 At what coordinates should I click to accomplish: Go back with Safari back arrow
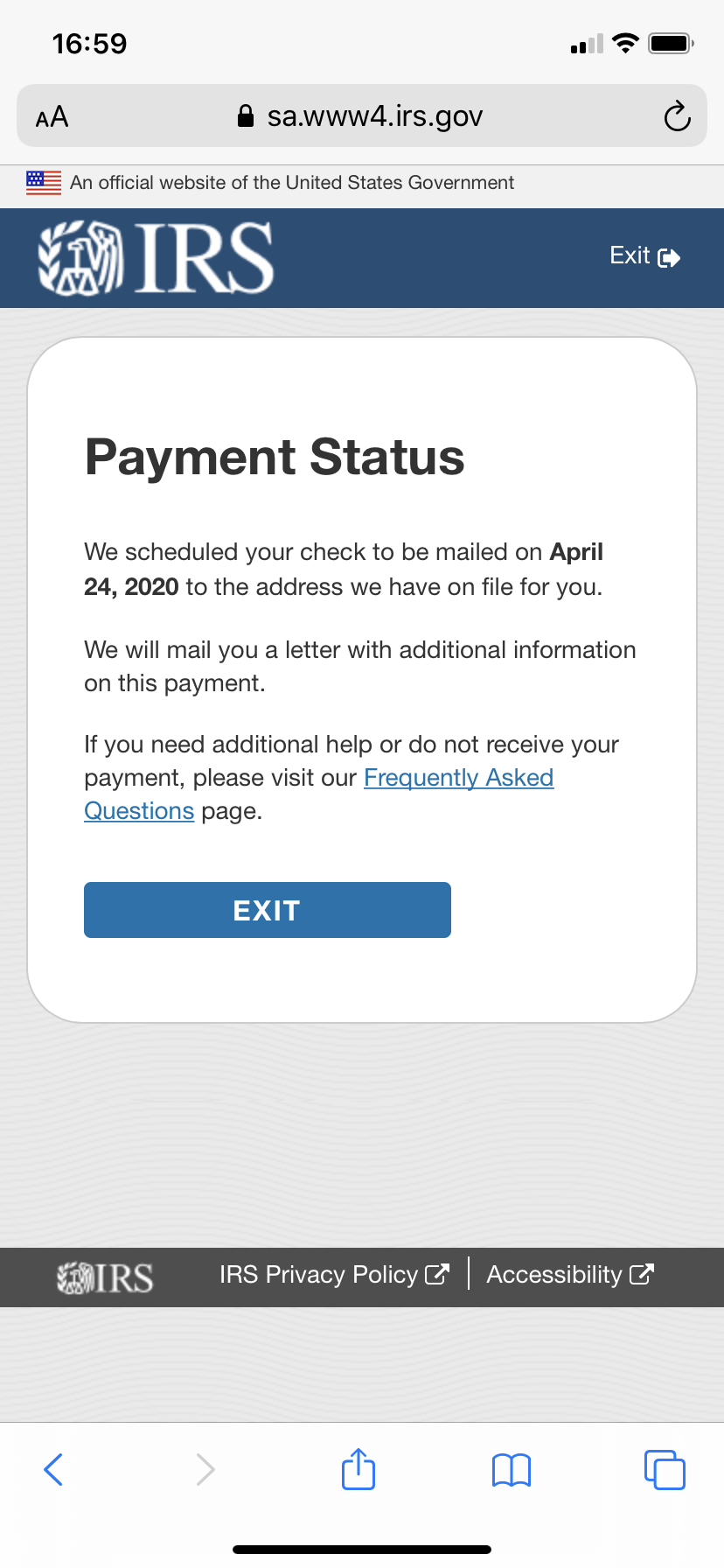click(53, 1470)
